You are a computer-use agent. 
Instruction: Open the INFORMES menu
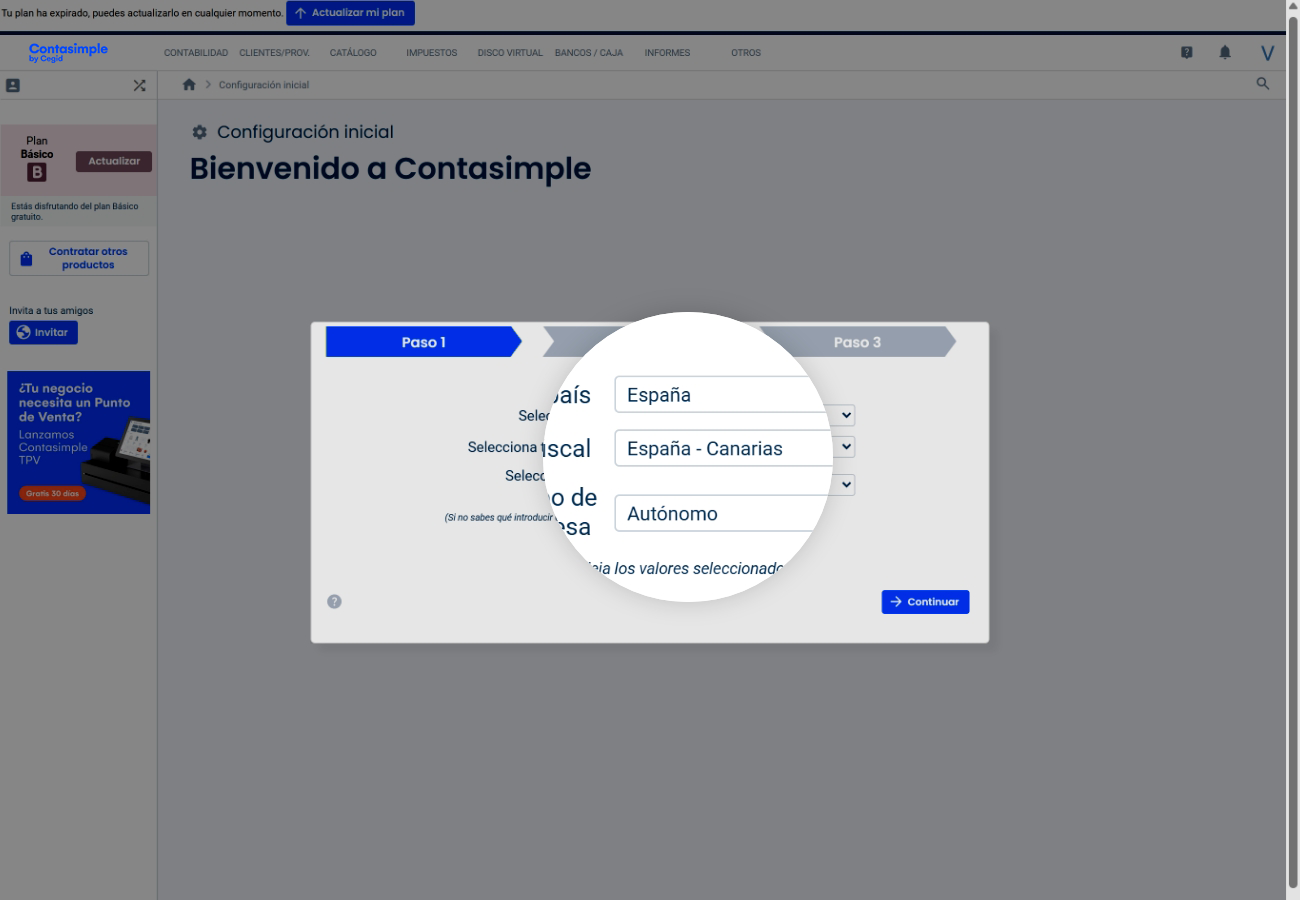coord(667,53)
